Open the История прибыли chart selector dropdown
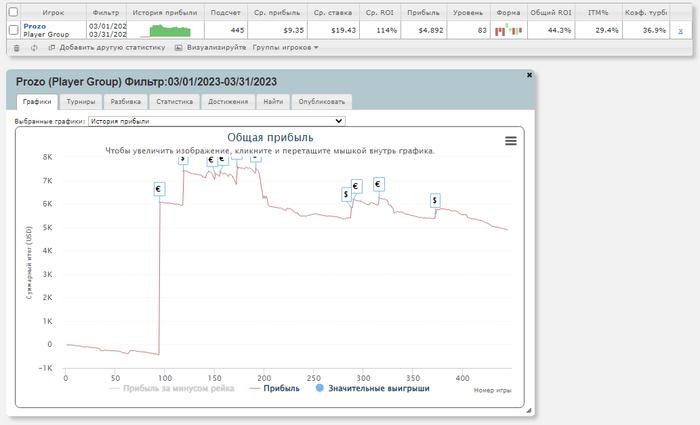Image resolution: width=700 pixels, height=425 pixels. click(x=217, y=121)
